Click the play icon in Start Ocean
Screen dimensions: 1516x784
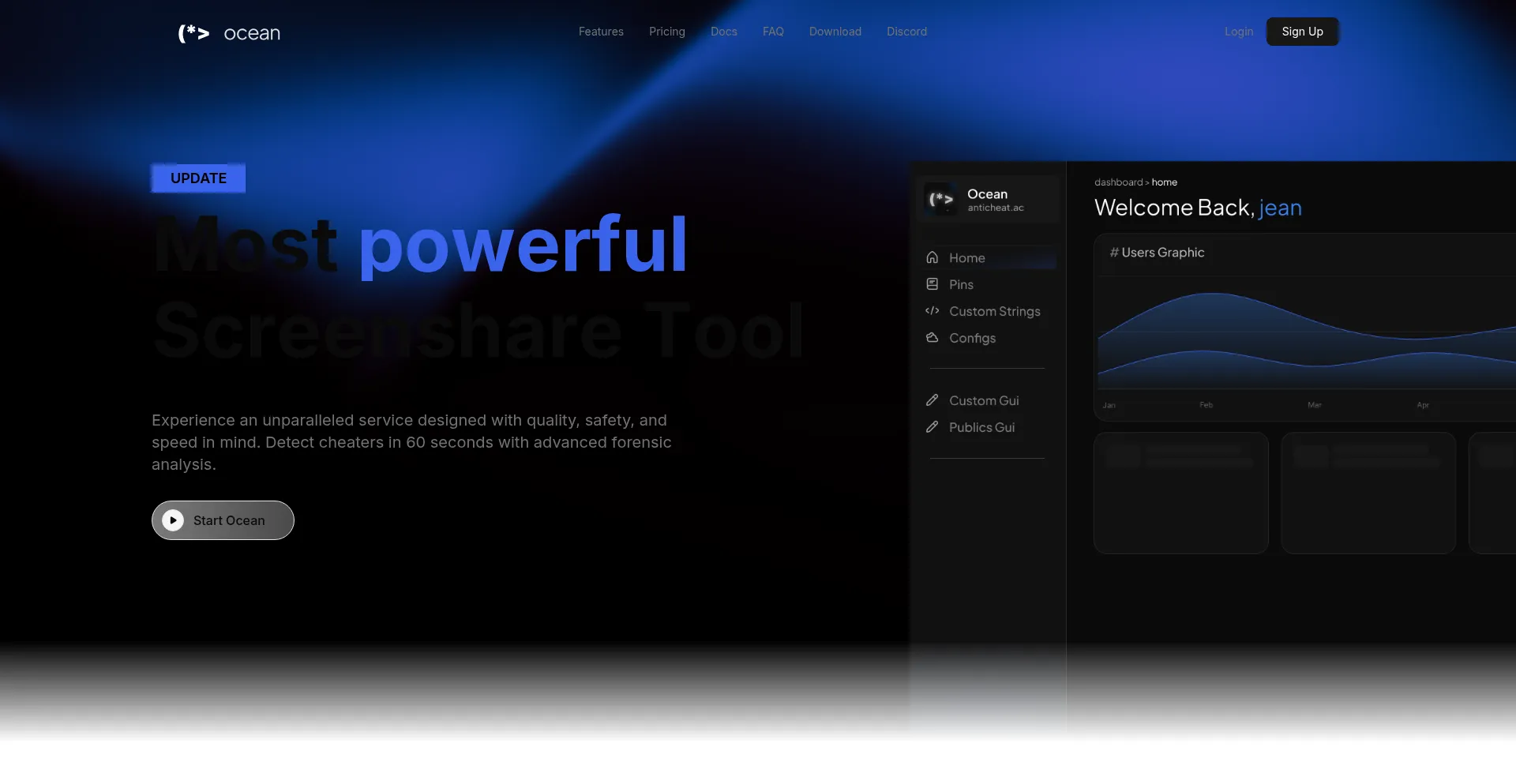(x=173, y=520)
